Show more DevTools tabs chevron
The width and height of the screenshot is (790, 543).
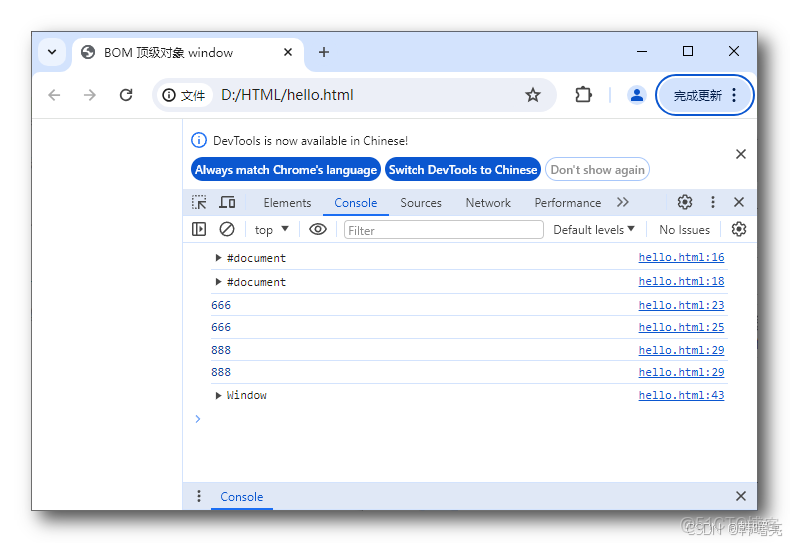[x=623, y=202]
